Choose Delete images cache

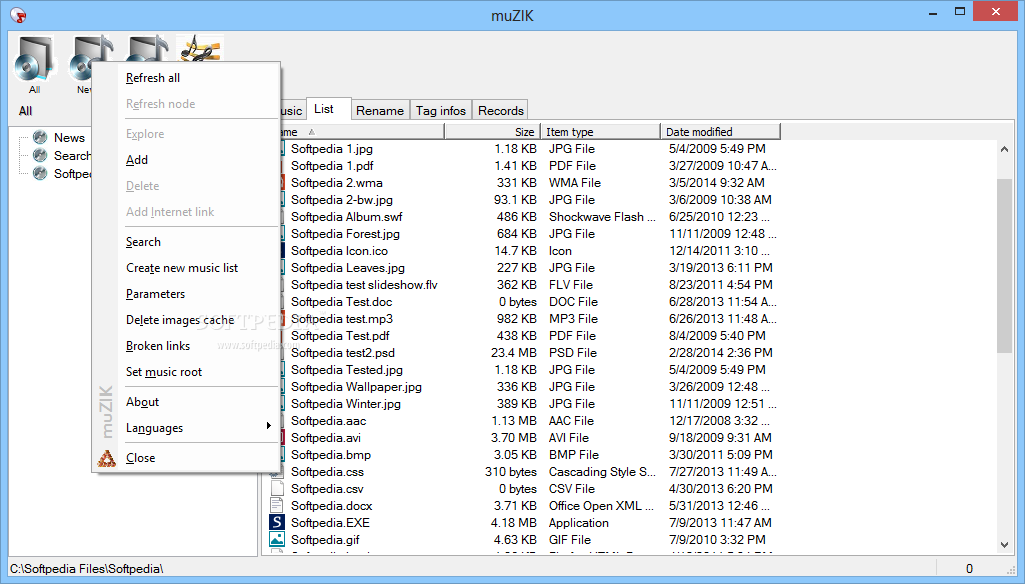pos(180,320)
